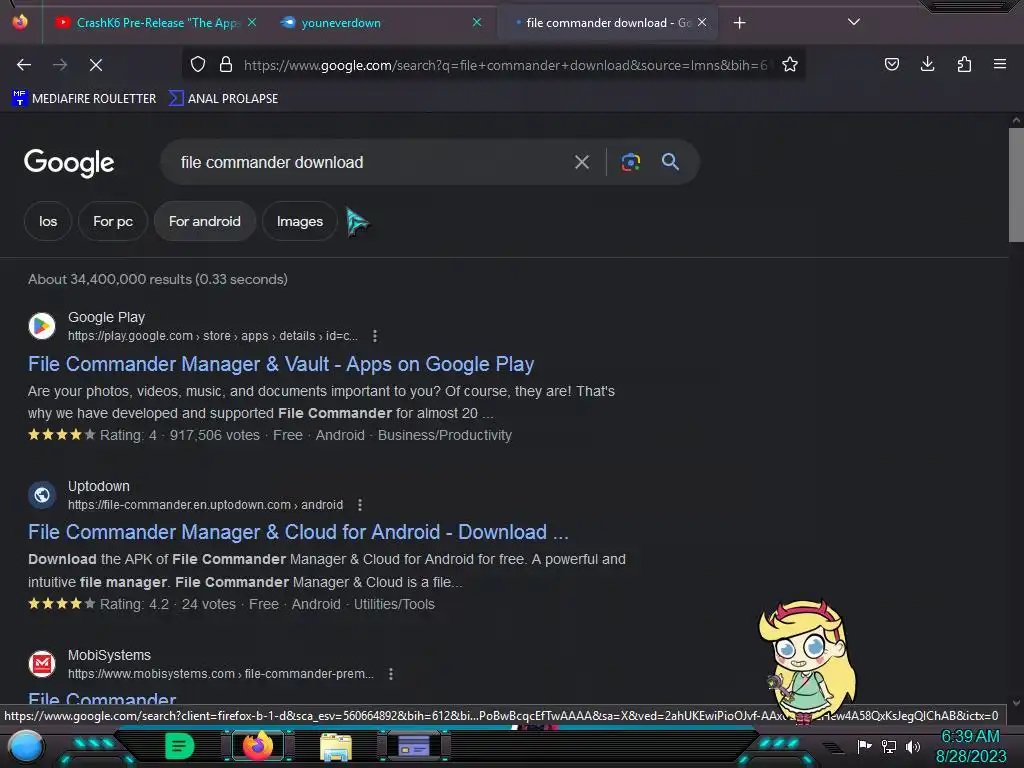Clear the search query with X

(582, 162)
